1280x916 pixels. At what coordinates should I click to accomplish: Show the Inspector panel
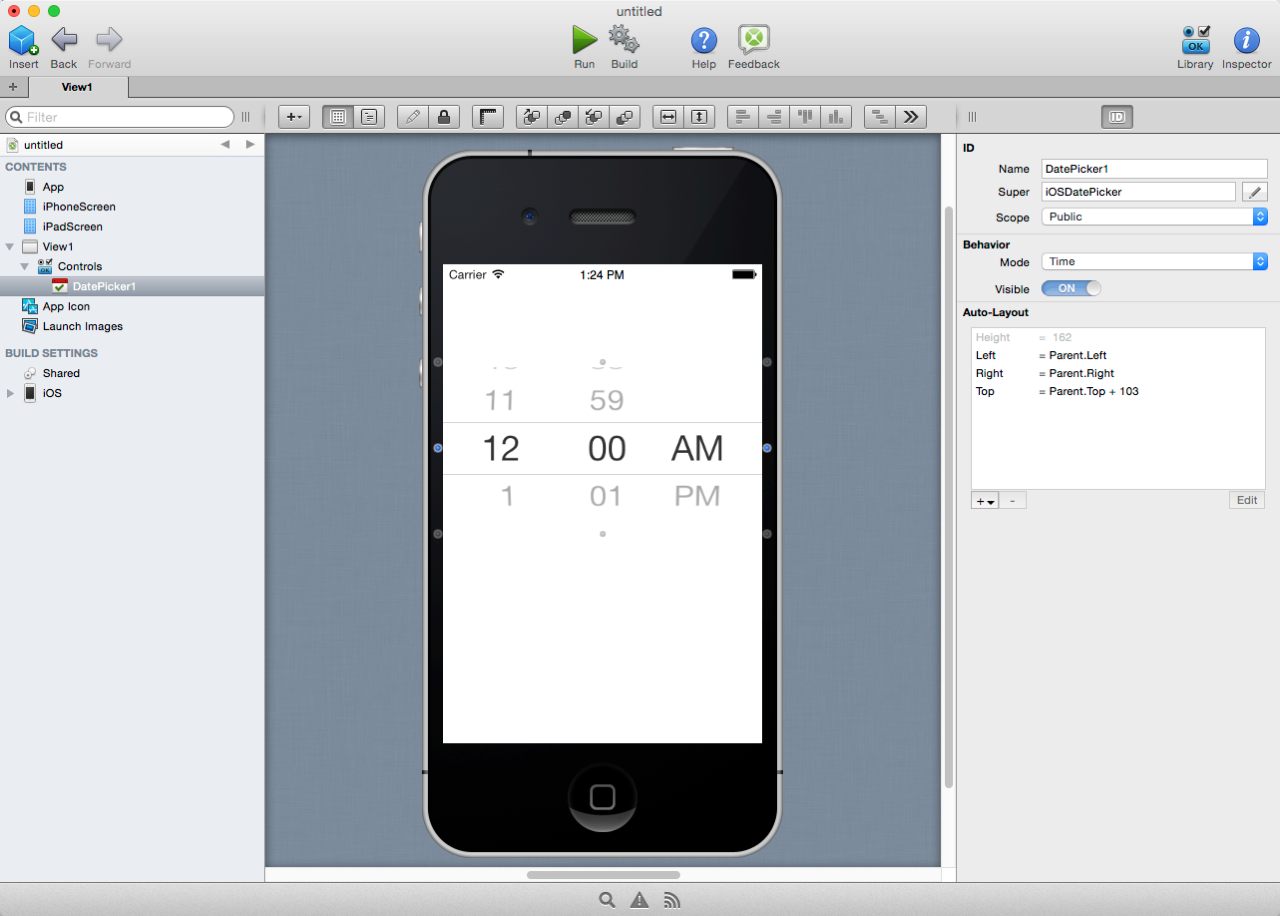click(x=1246, y=40)
